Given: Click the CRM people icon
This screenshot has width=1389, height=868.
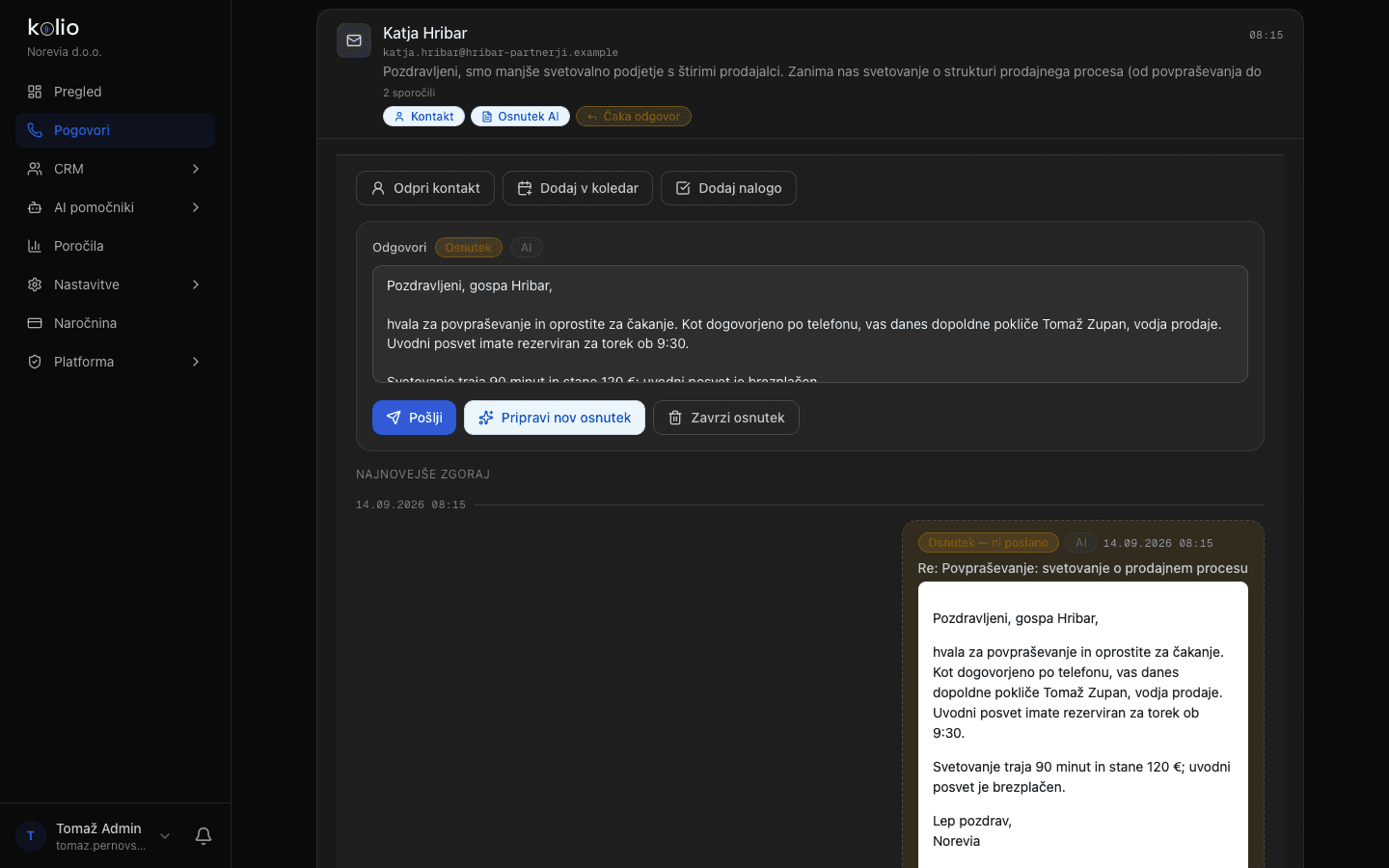Looking at the screenshot, I should coord(35,169).
